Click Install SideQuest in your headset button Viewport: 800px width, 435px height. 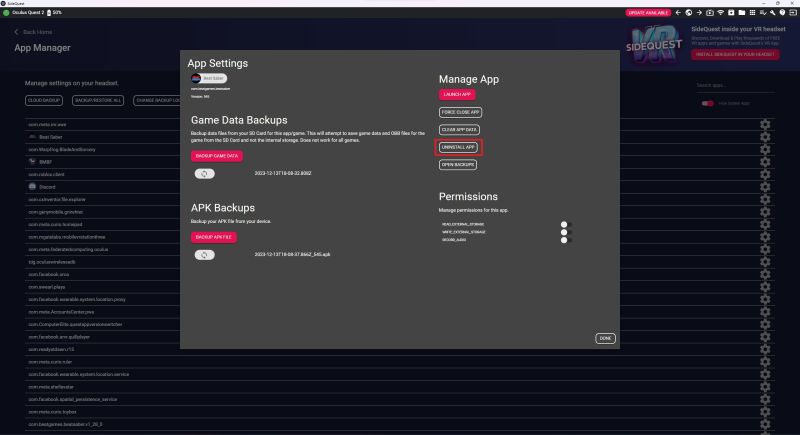[735, 55]
